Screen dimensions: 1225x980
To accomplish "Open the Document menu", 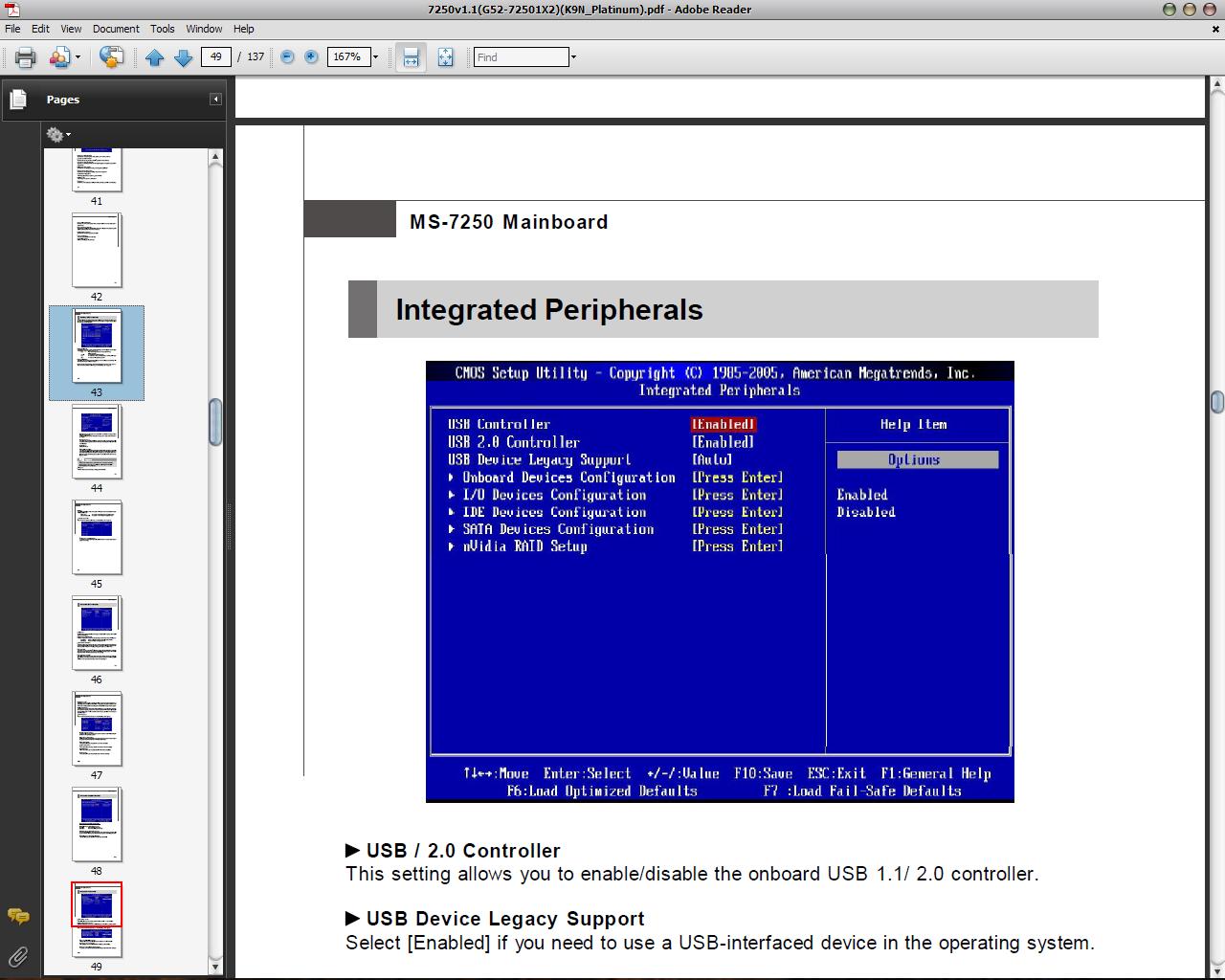I will (x=116, y=29).
